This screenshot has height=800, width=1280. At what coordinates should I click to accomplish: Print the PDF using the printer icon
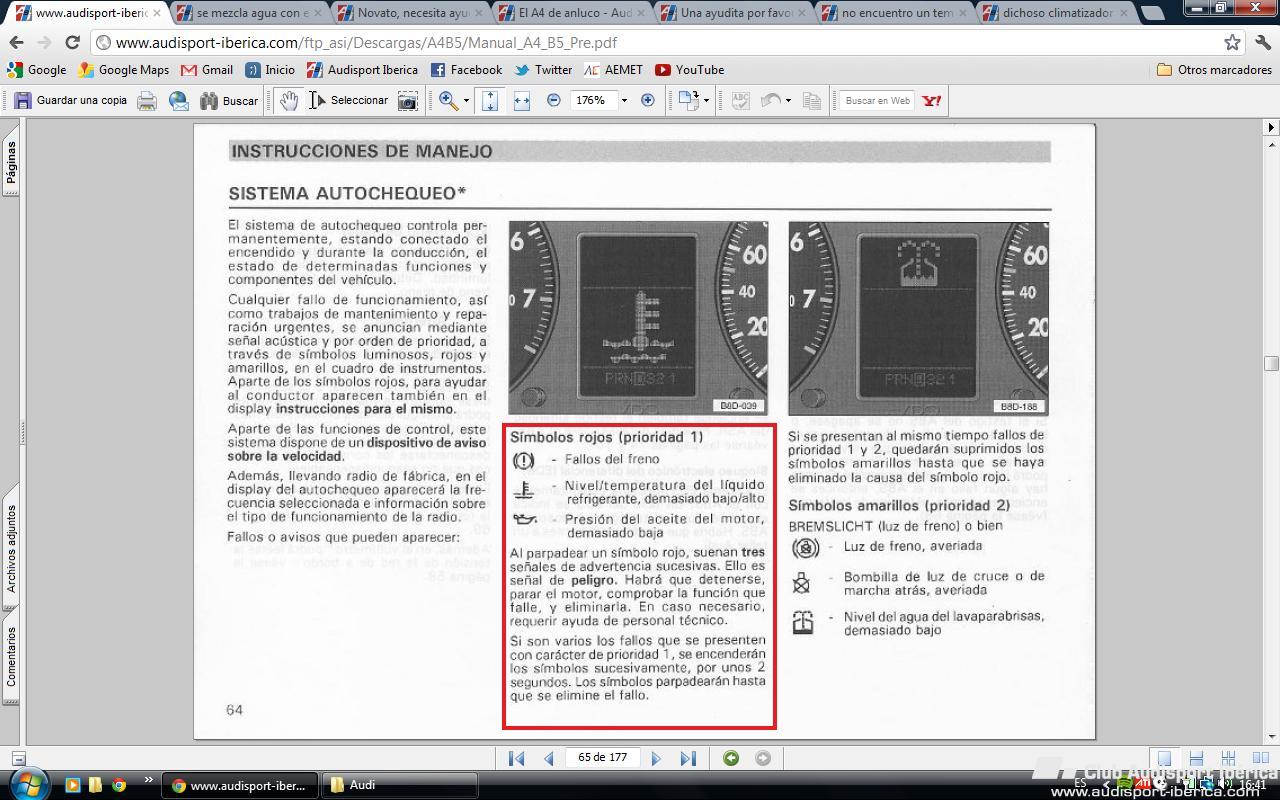(x=147, y=100)
